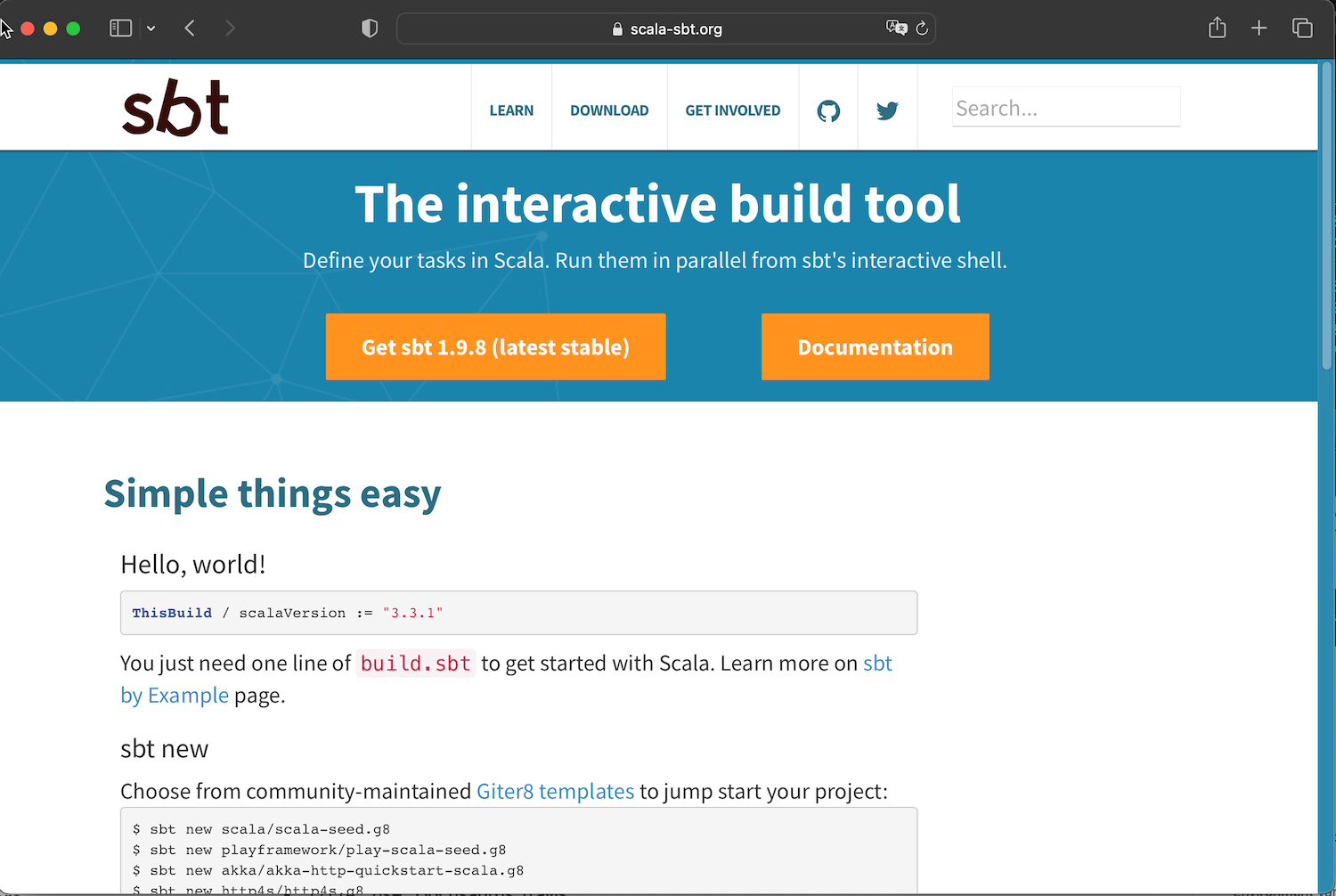
Task: Click the page vertical scrollbar thumb
Action: [1327, 214]
